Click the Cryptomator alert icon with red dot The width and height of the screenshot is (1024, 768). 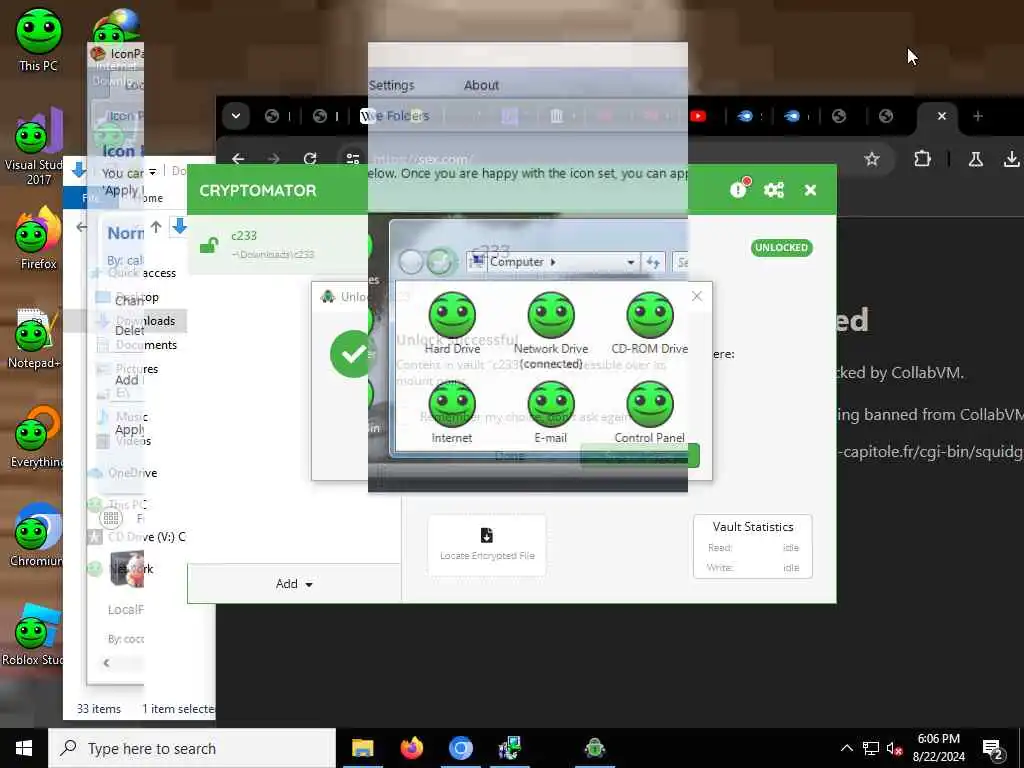(739, 189)
